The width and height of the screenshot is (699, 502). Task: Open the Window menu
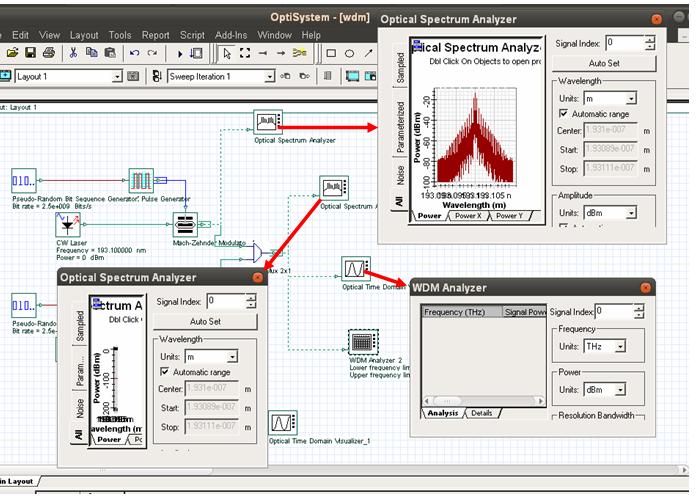pos(274,35)
